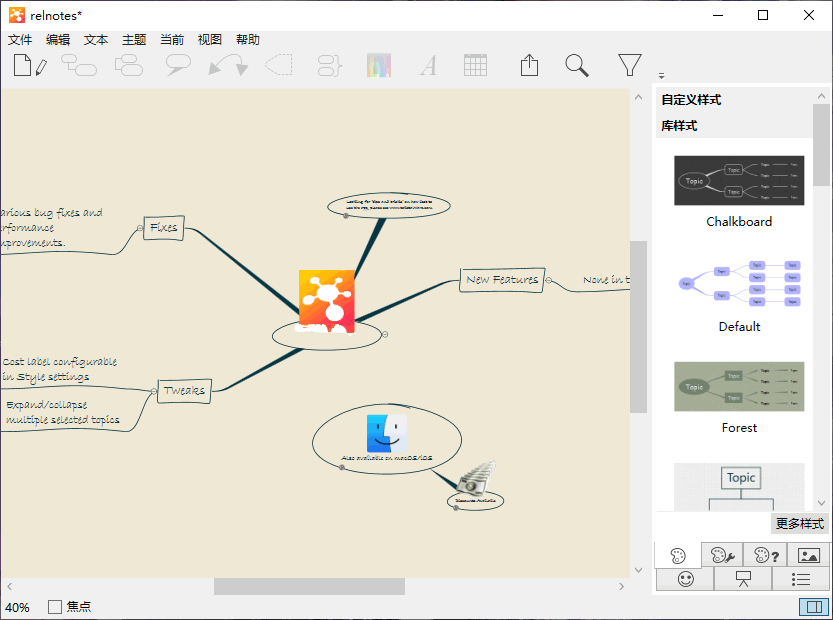
Task: Click the table calendar grid icon
Action: [475, 65]
